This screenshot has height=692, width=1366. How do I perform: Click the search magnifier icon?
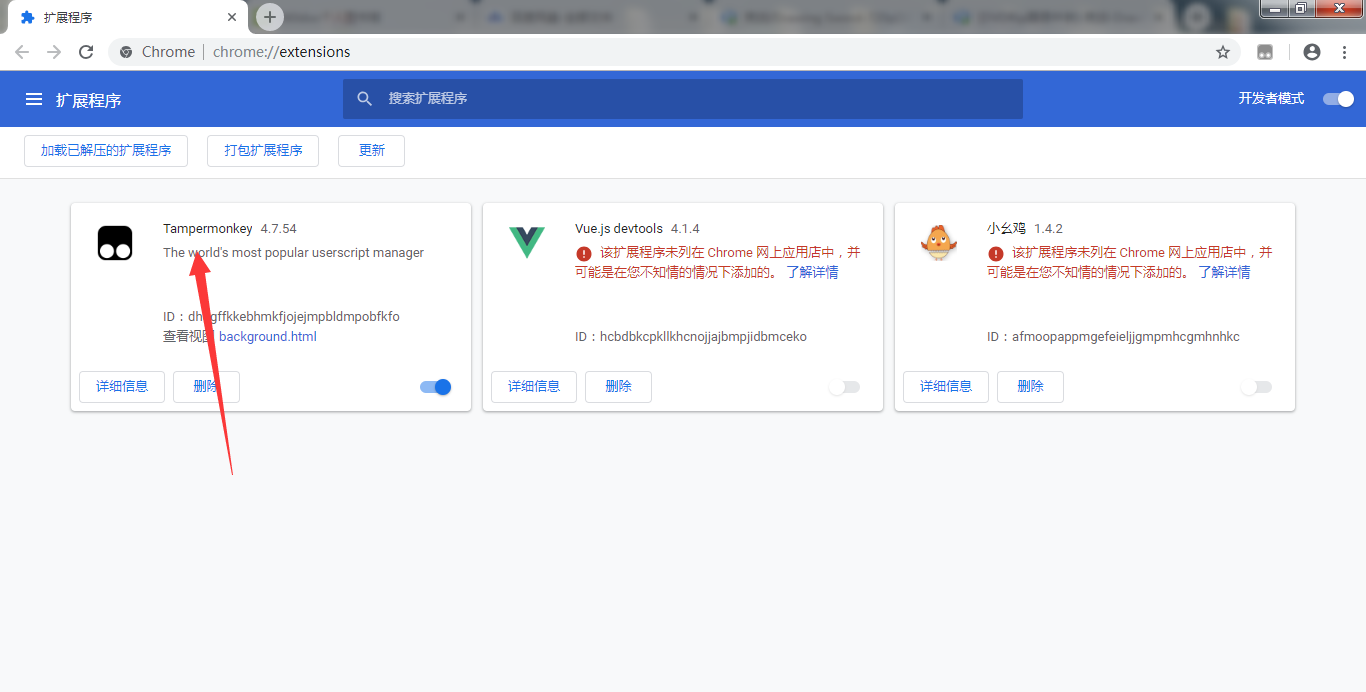tap(365, 98)
